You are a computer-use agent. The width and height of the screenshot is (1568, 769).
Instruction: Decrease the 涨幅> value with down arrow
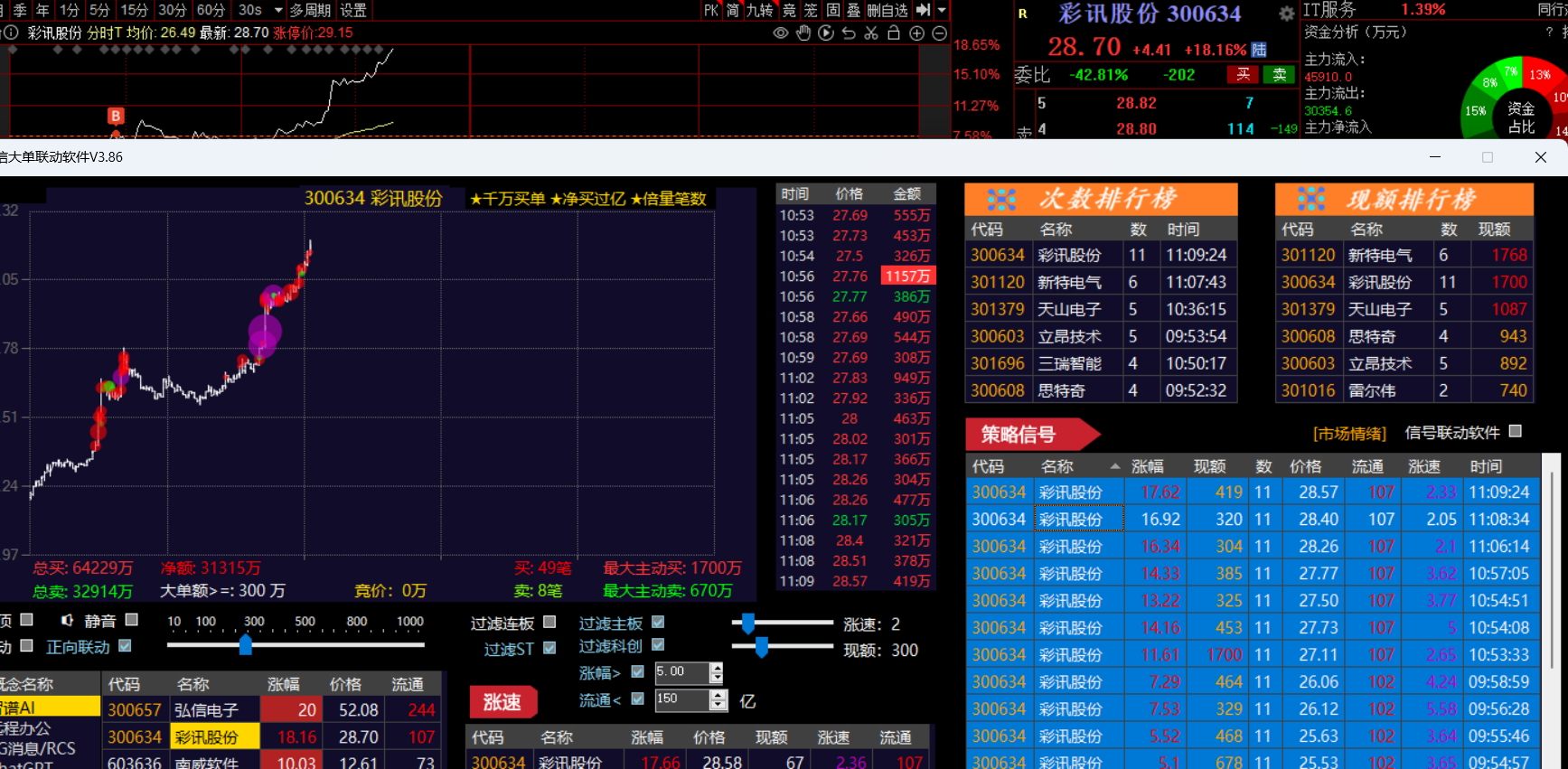717,678
